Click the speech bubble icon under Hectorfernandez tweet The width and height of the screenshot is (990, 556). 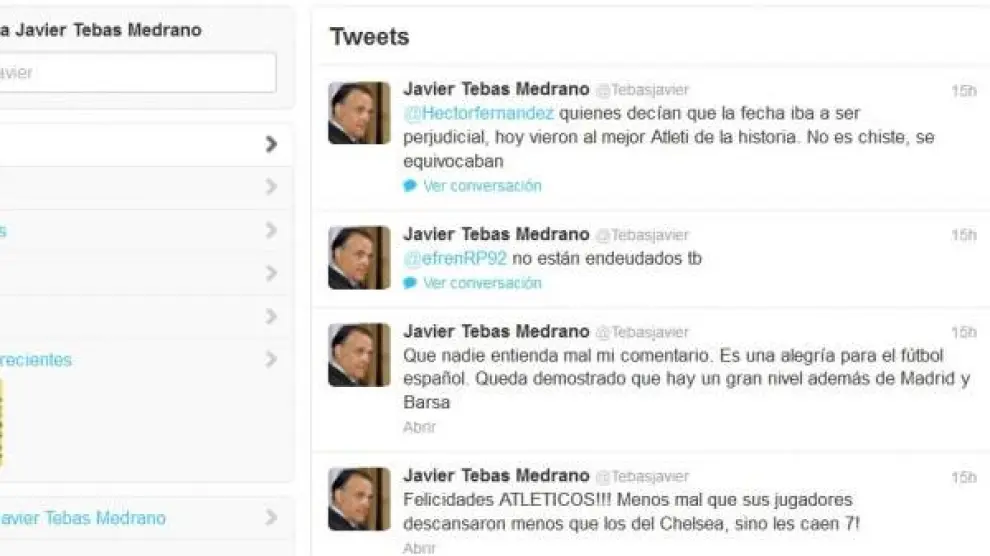pos(410,186)
